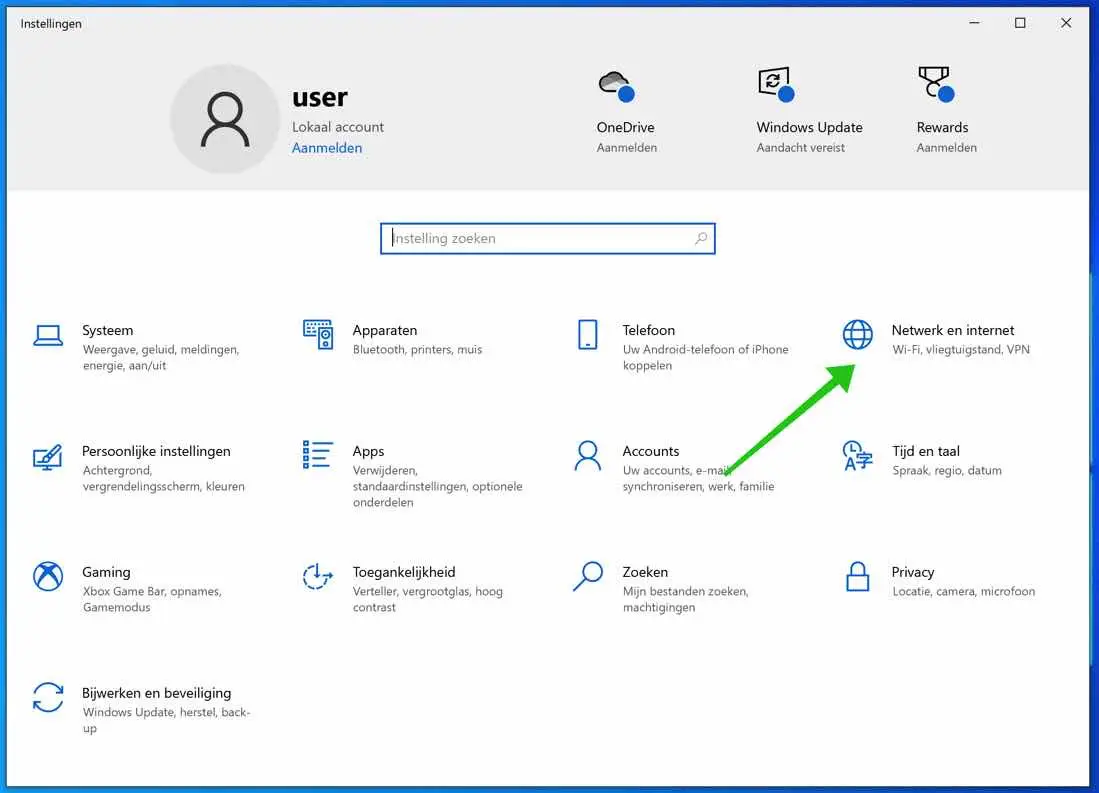Click the user profile avatar
The image size is (1099, 793).
click(225, 119)
